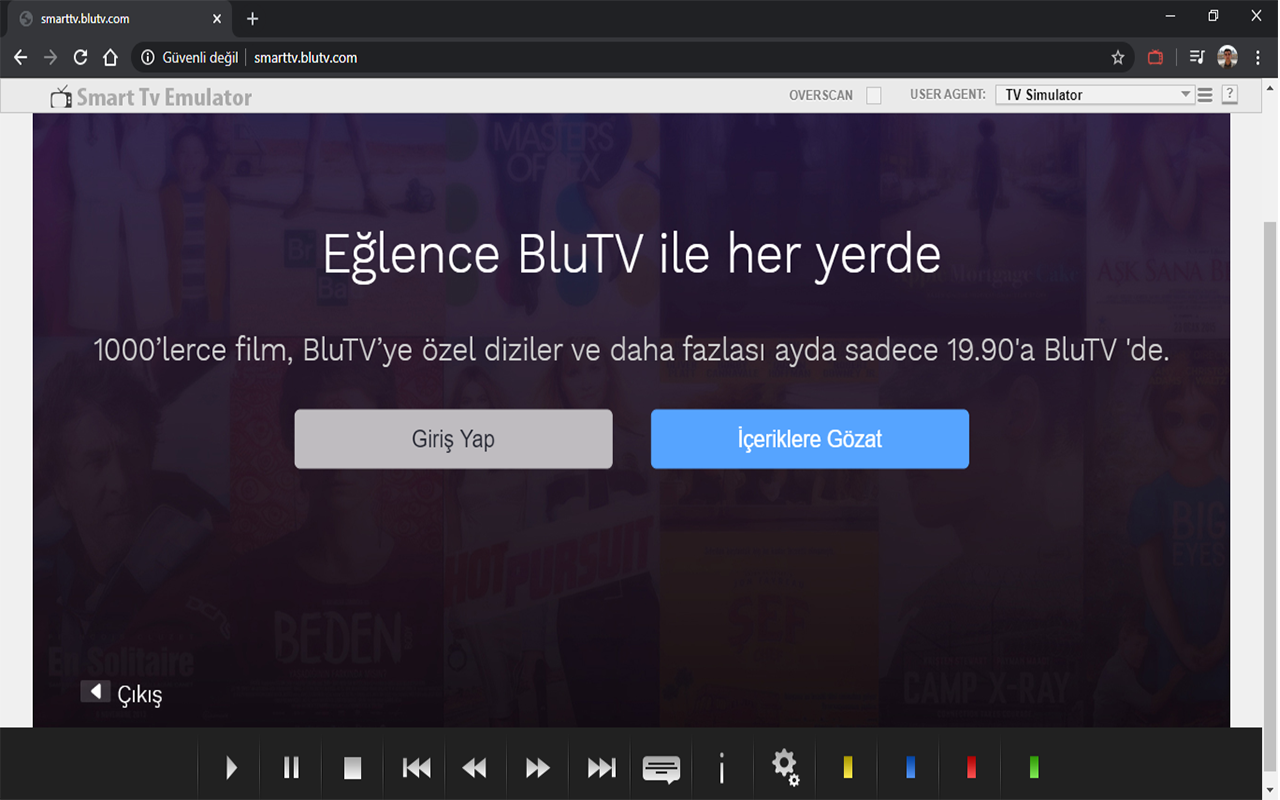Click the blue remote color key
This screenshot has width=1280, height=800.
(910, 767)
